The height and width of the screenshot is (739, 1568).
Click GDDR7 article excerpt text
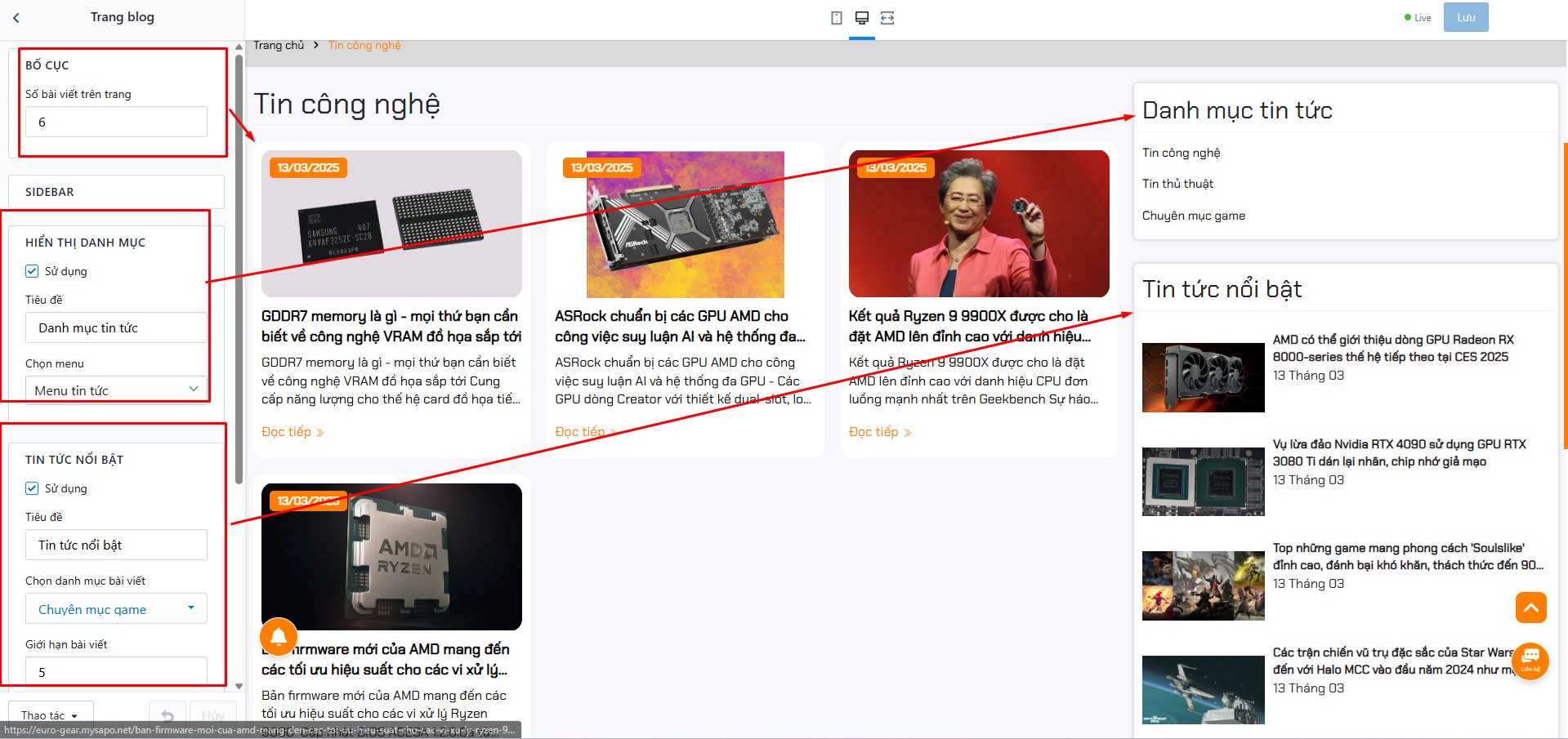pyautogui.click(x=391, y=381)
